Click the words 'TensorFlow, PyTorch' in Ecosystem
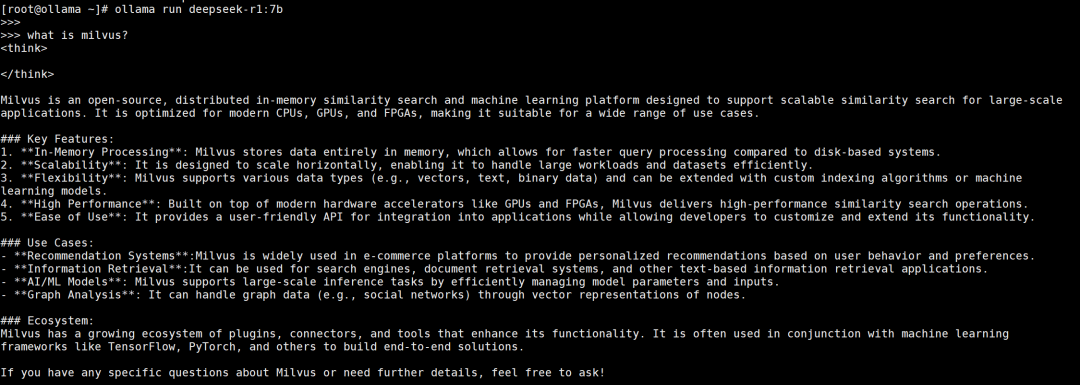The height and width of the screenshot is (385, 1080). tap(172, 346)
